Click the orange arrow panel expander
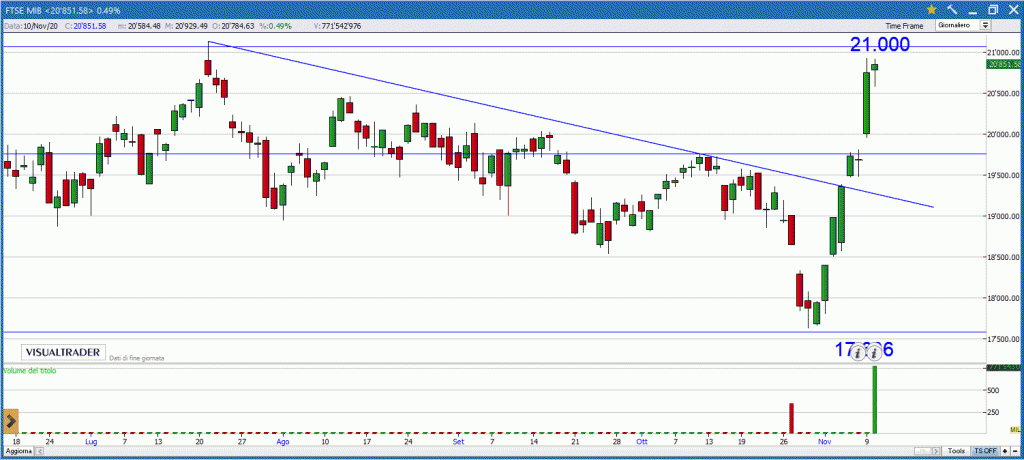This screenshot has height=460, width=1024. pyautogui.click(x=11, y=421)
